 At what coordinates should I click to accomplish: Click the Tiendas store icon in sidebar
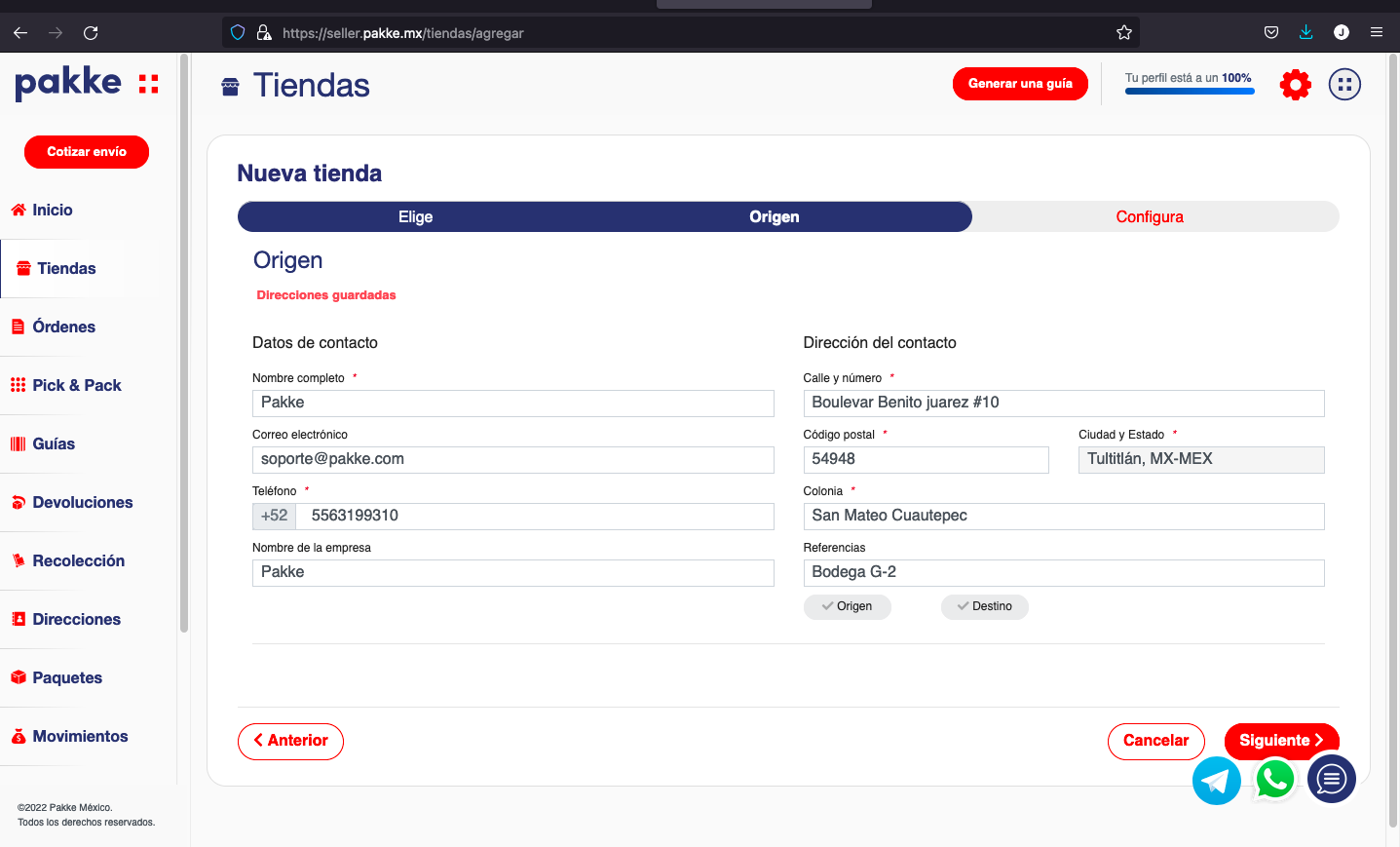click(23, 268)
